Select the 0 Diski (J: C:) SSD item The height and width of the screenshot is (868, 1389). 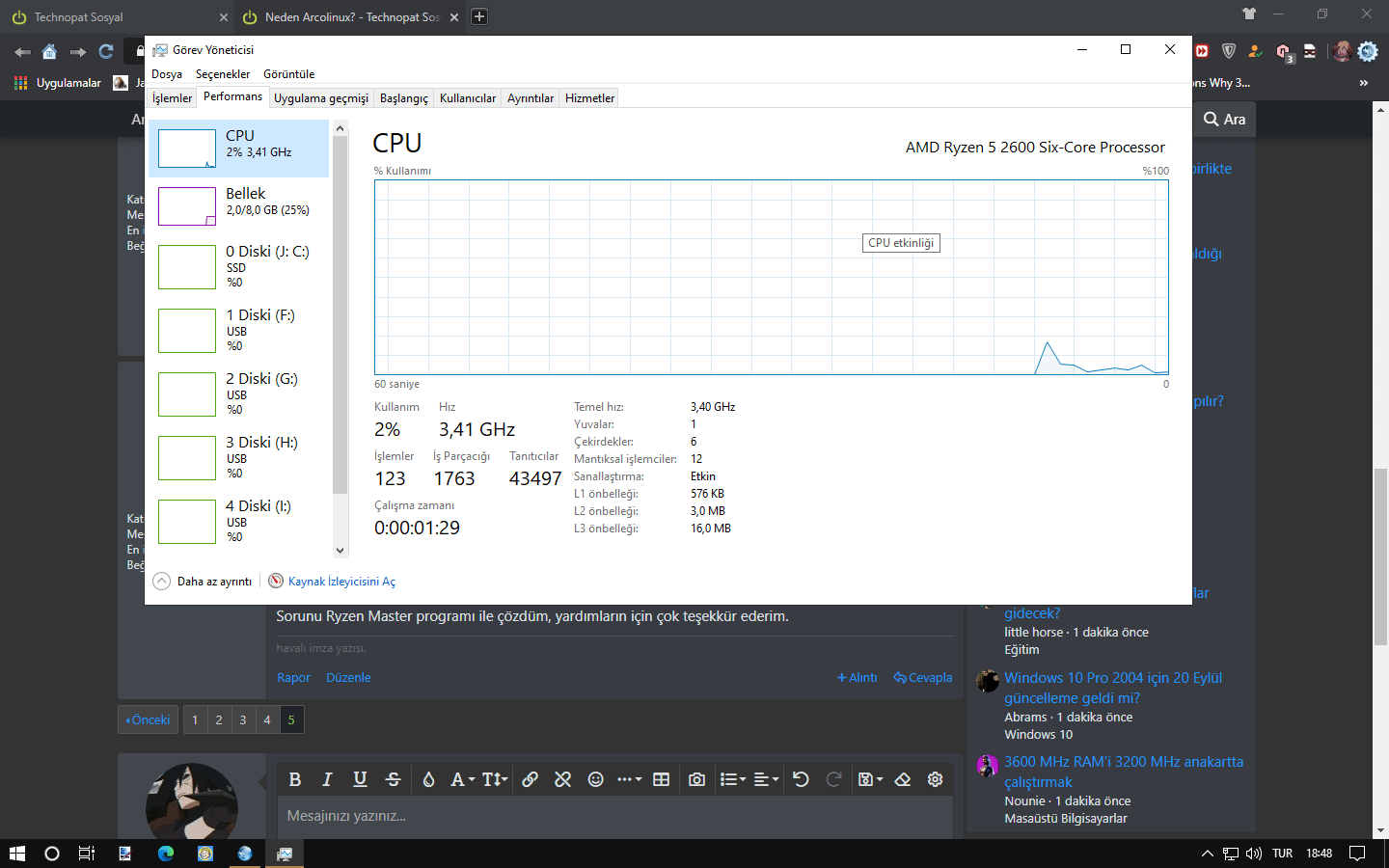pyautogui.click(x=239, y=267)
